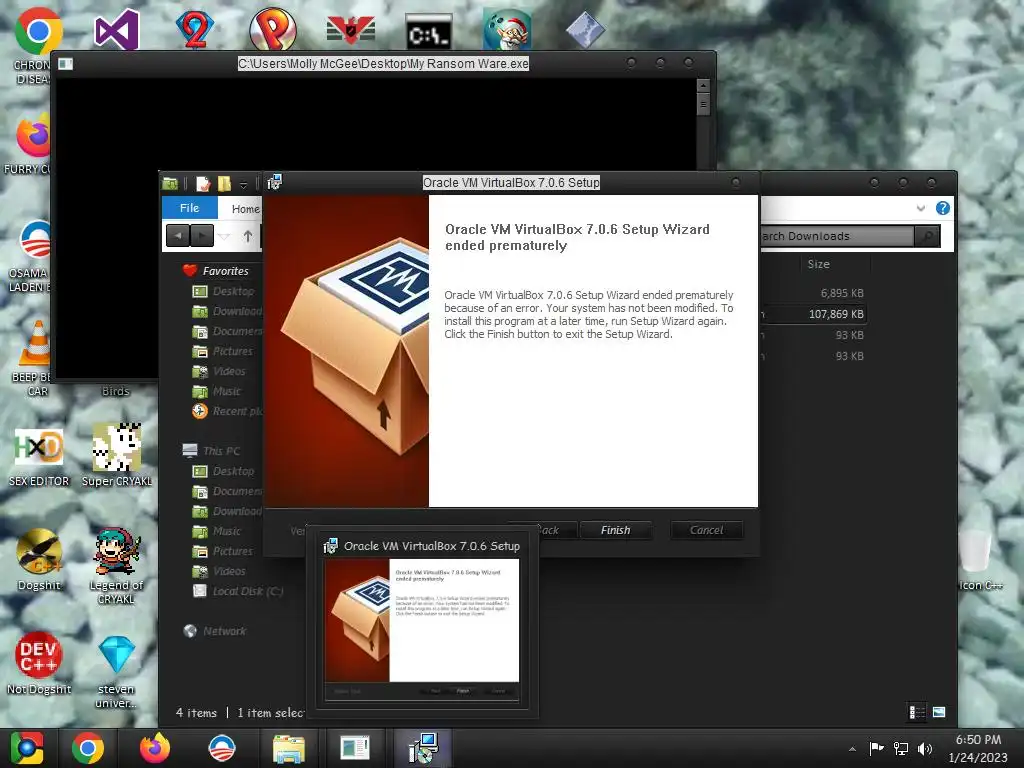Open the Obama logo taskbar icon

pyautogui.click(x=221, y=748)
